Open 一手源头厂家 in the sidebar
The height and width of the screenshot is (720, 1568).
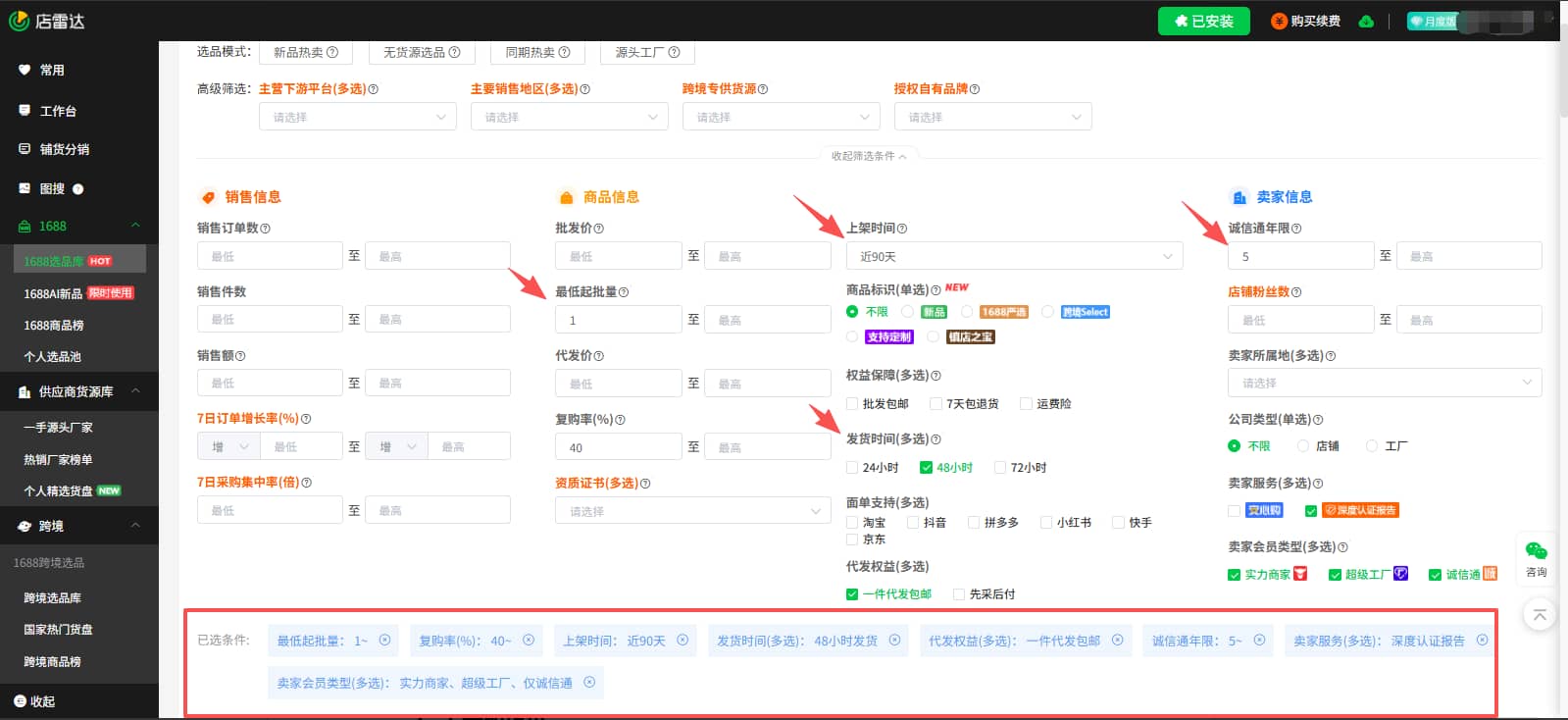point(59,427)
